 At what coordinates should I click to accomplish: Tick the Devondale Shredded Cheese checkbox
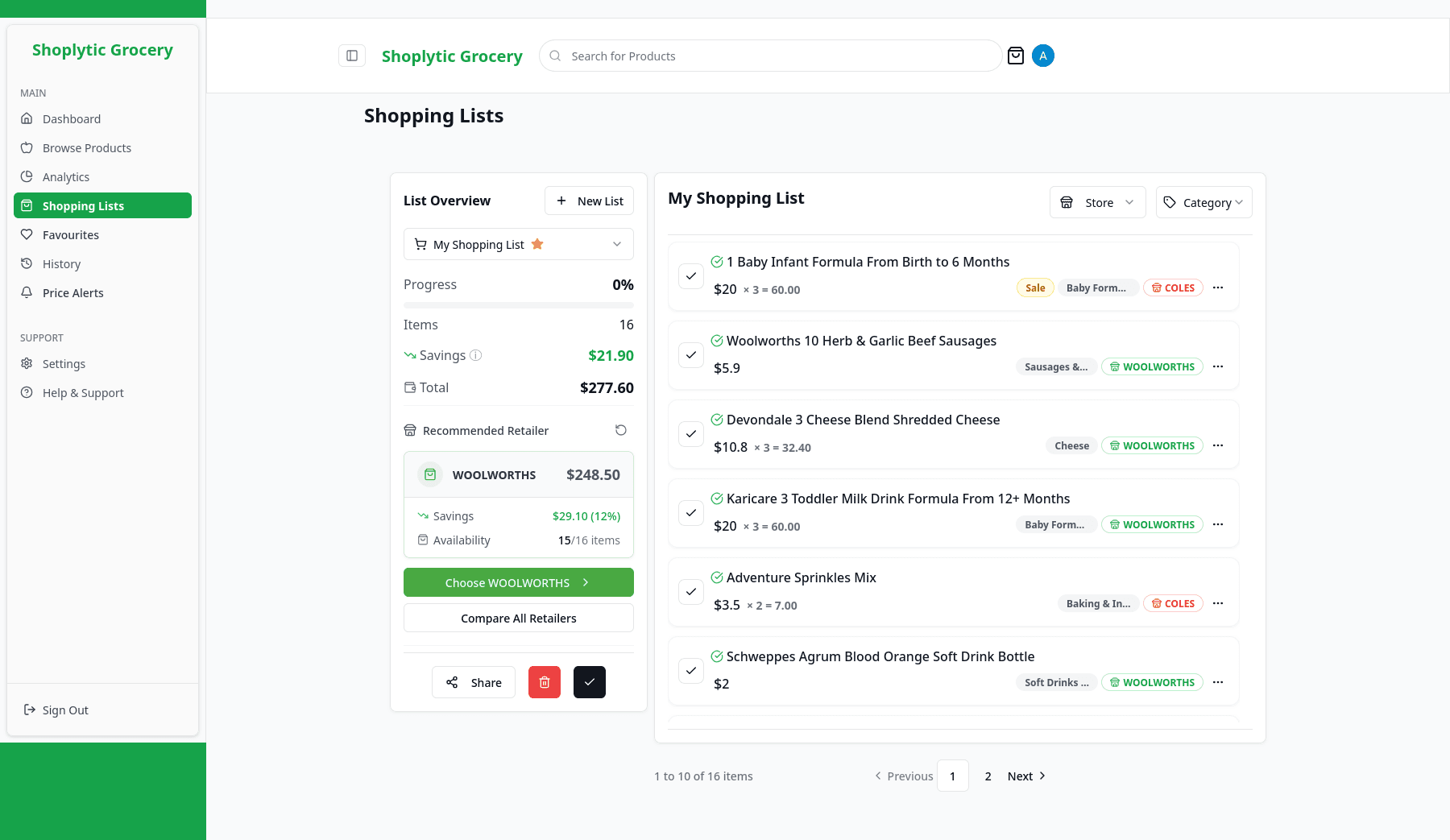click(691, 434)
